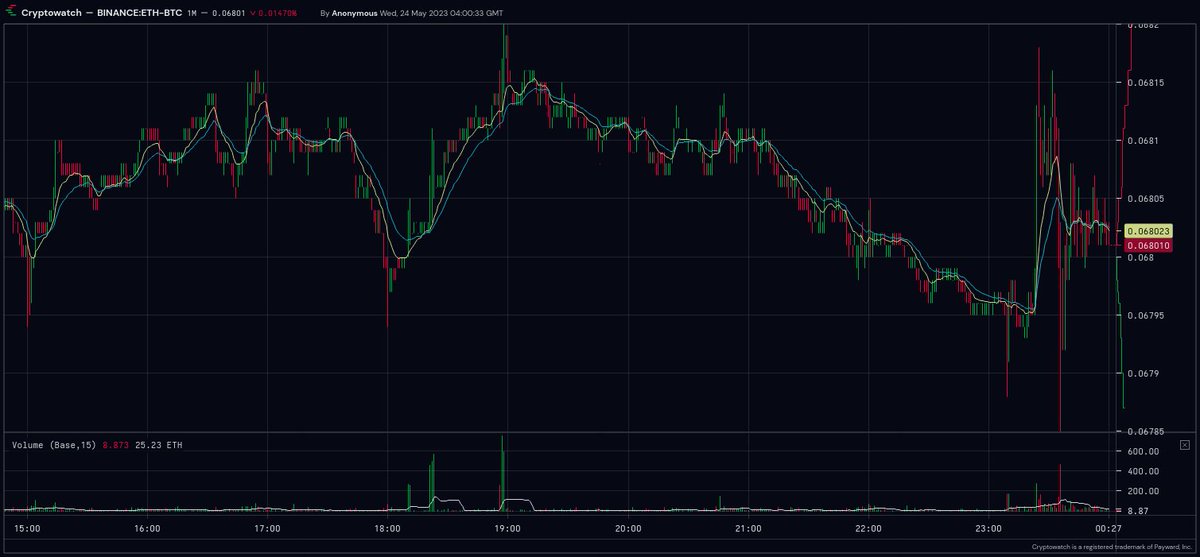Click the 0.06795 price axis label
This screenshot has height=557, width=1200.
(x=1148, y=316)
